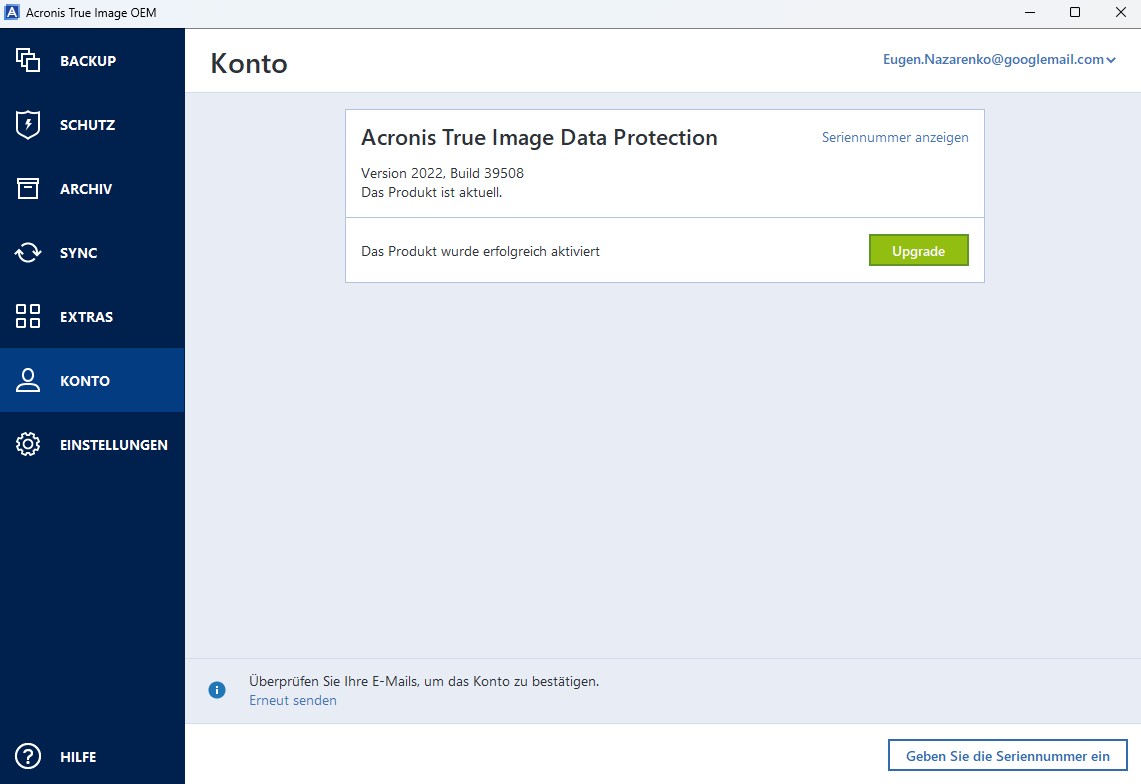Select the Archiv box icon
This screenshot has height=784, width=1141.
28,189
